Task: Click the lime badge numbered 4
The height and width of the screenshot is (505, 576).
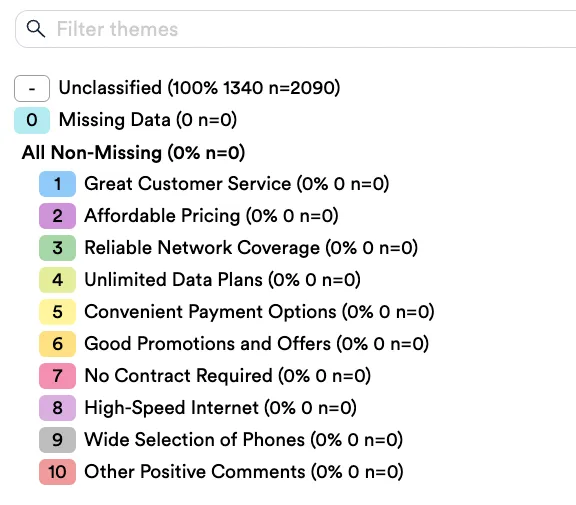Action: (57, 280)
